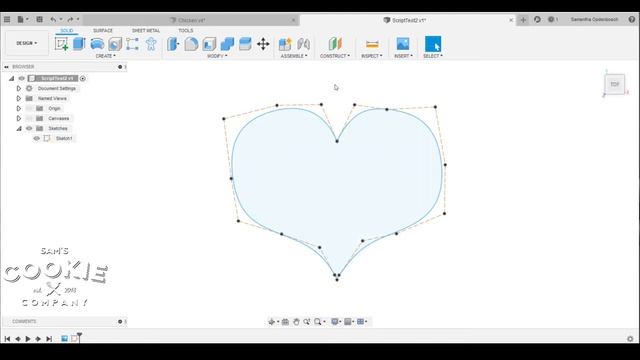Screen dimensions: 640x360
Task: Click the Redo arrow
Action: click(x=70, y=19)
